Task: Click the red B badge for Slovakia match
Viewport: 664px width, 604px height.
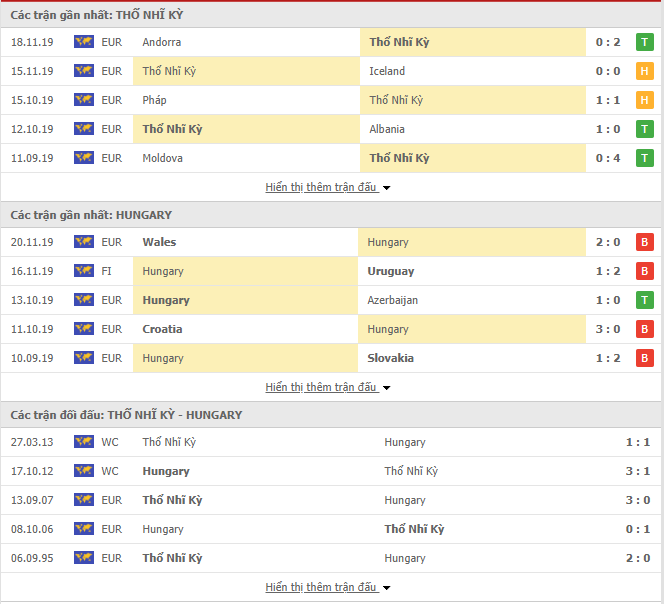Action: click(x=645, y=358)
